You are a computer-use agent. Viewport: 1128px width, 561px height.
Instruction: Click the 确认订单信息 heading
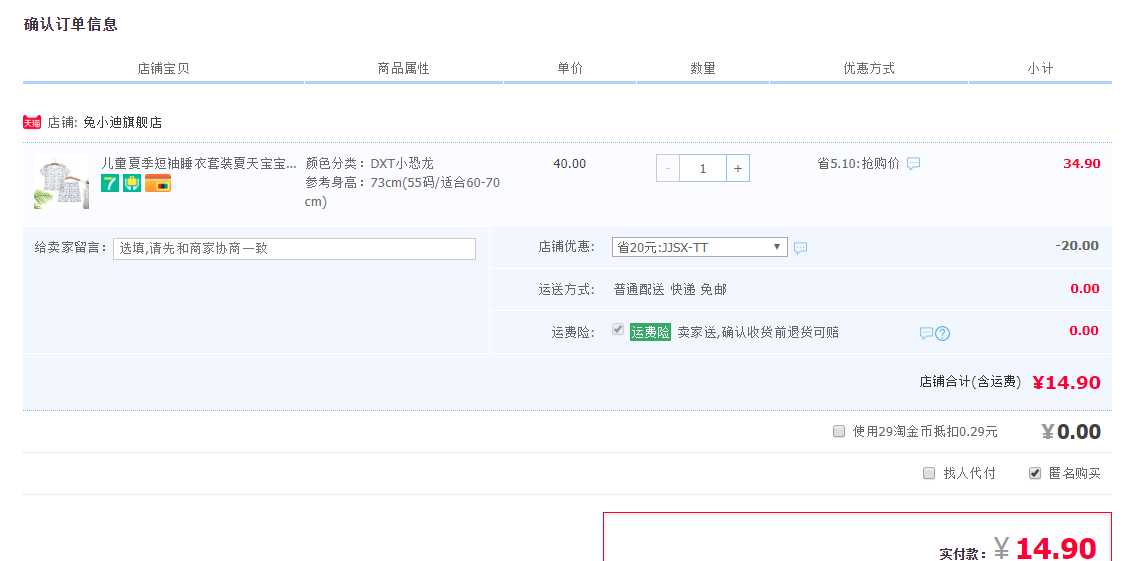(70, 24)
